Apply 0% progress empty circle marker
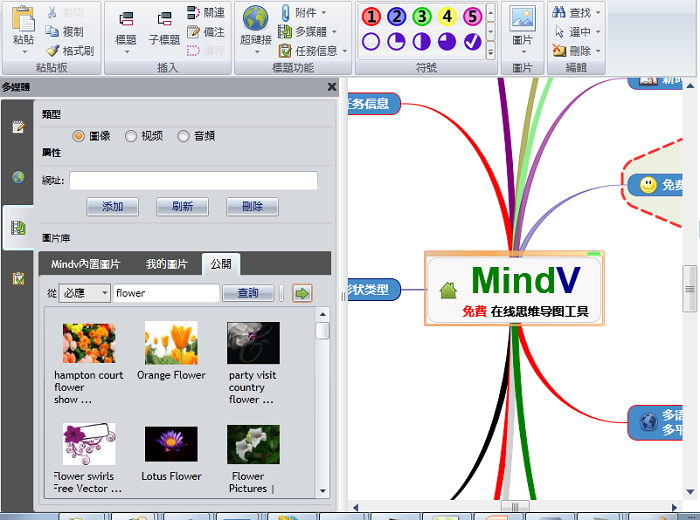The height and width of the screenshot is (520, 700). tap(371, 42)
